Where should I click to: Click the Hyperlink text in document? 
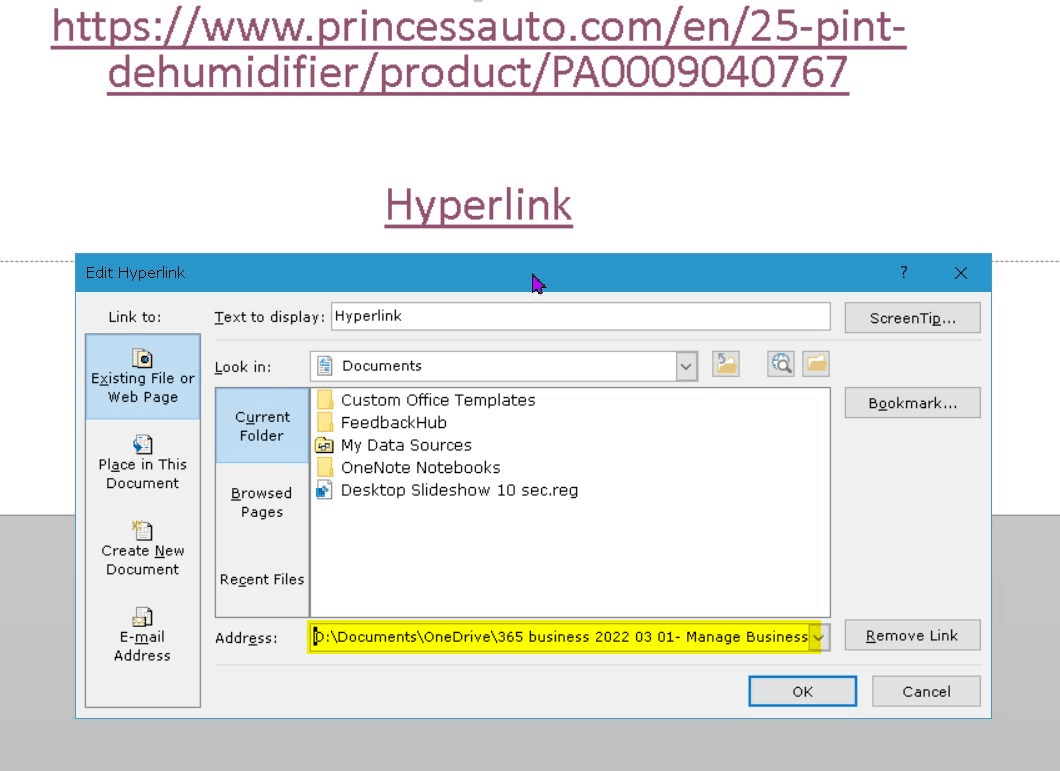click(479, 205)
